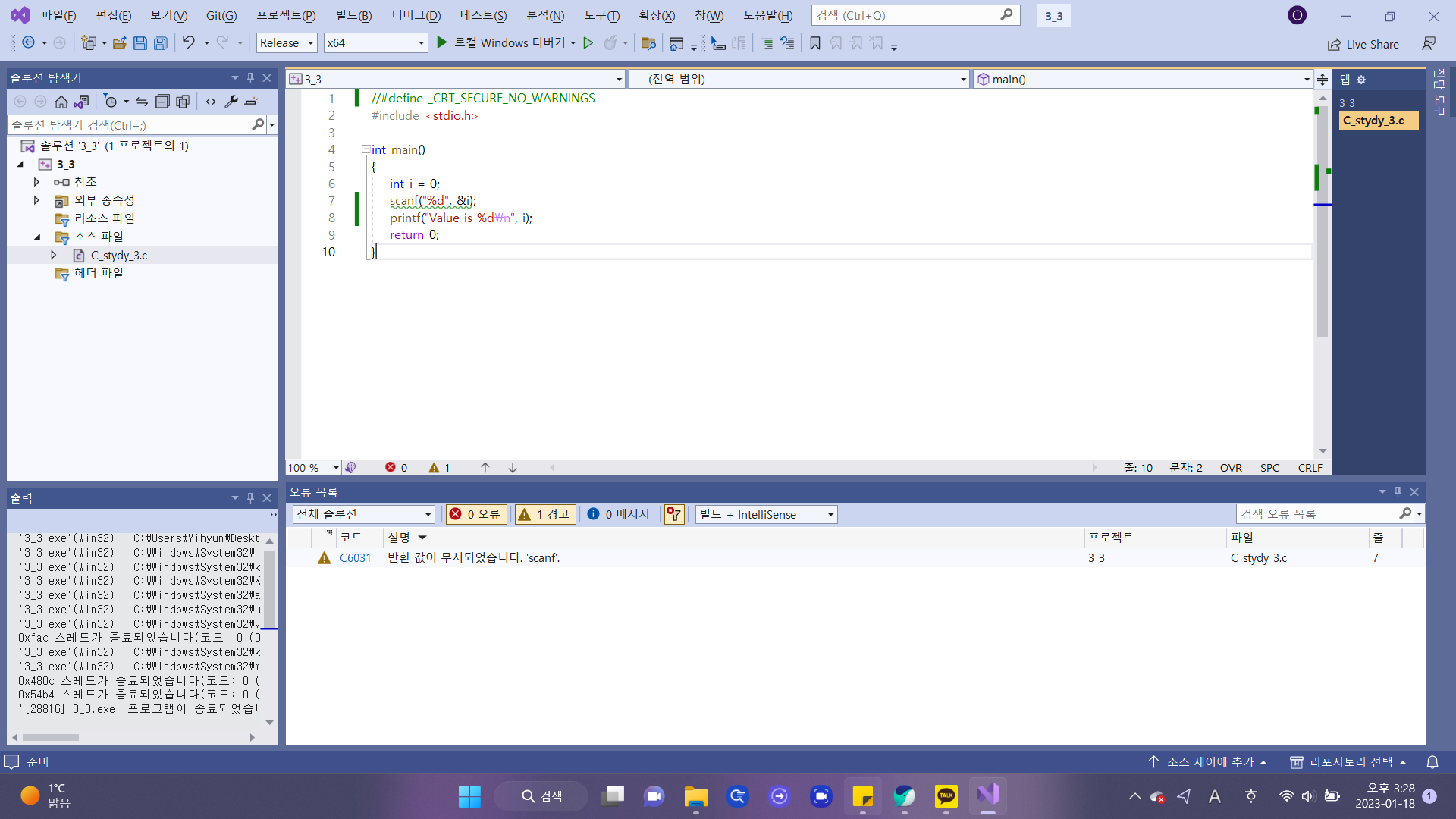Viewport: 1456px width, 819px height.
Task: Click the Pending Changes Filter clock icon
Action: tap(111, 102)
